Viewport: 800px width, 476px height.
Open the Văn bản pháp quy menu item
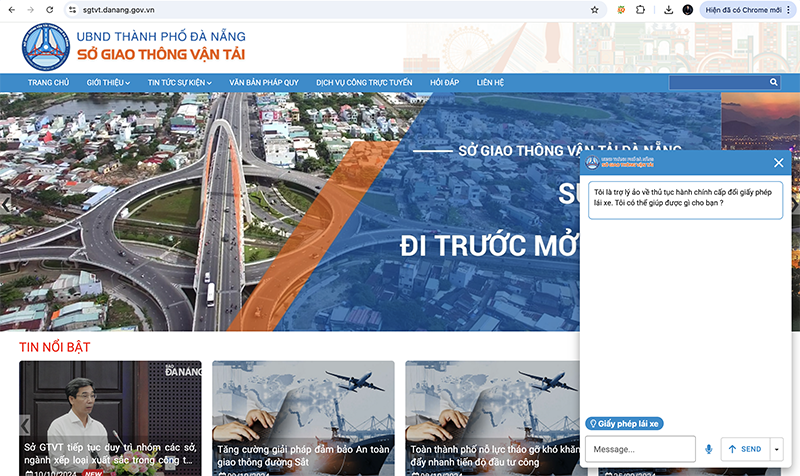pyautogui.click(x=263, y=82)
